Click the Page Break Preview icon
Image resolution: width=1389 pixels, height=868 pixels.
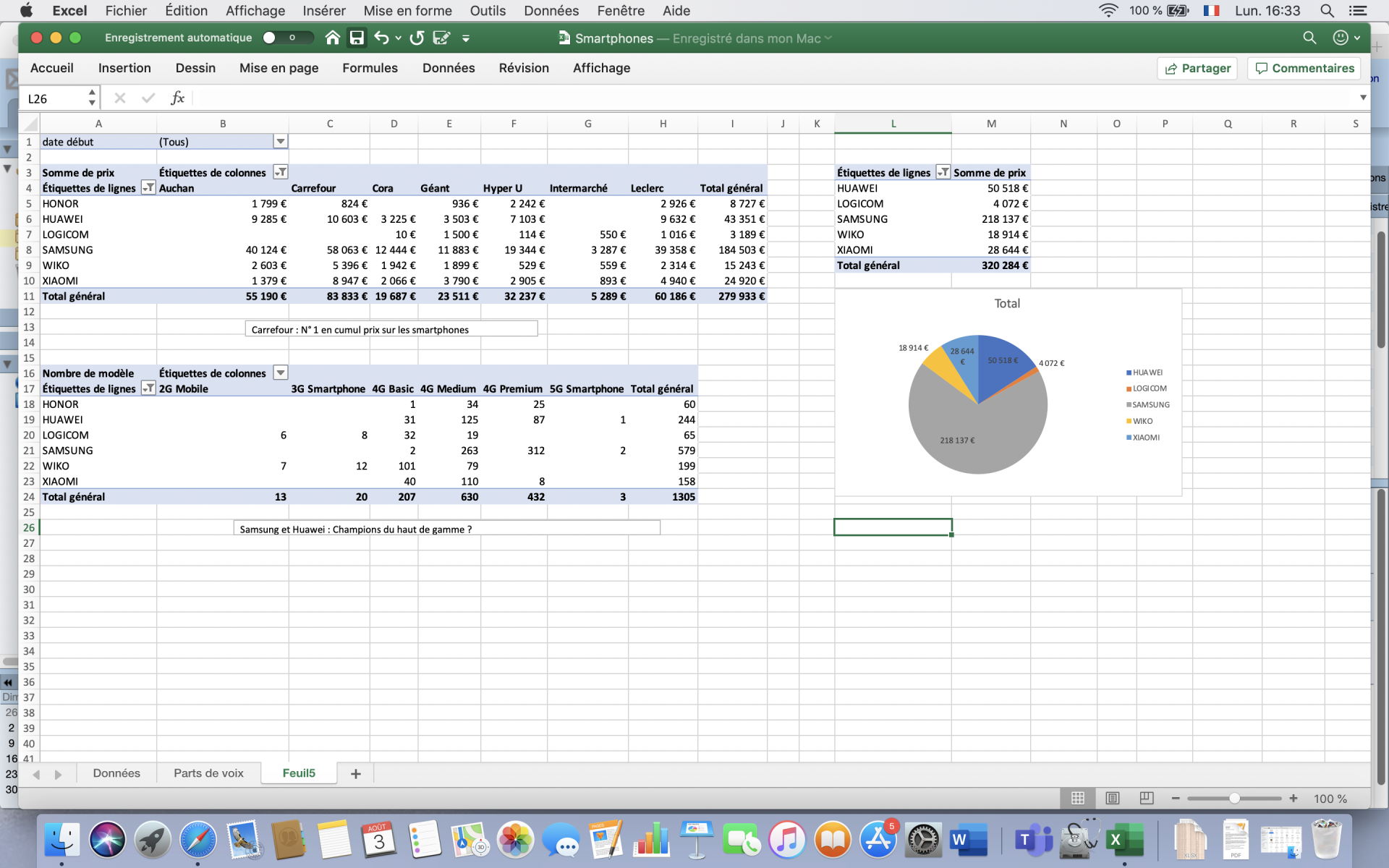1147,798
